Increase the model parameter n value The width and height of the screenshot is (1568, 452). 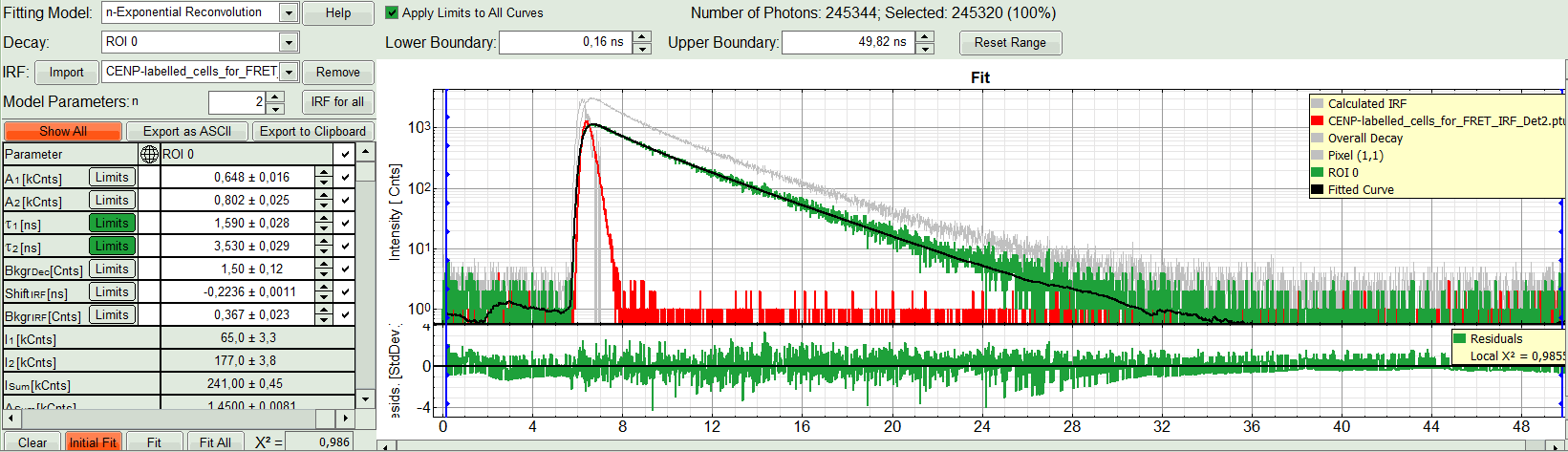(x=276, y=97)
